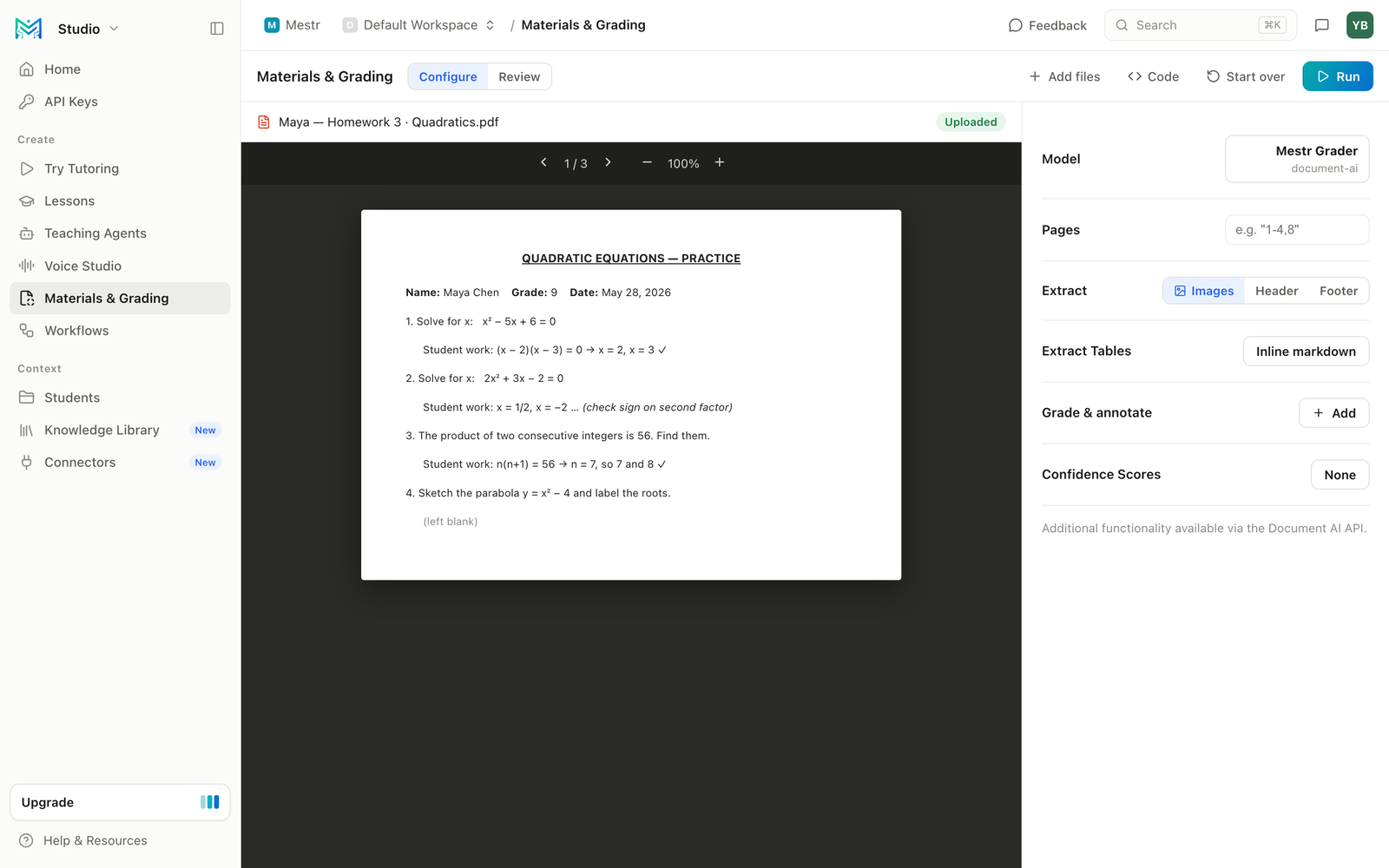
Task: Collapse sidebar with the panel toggle icon
Action: (x=217, y=29)
